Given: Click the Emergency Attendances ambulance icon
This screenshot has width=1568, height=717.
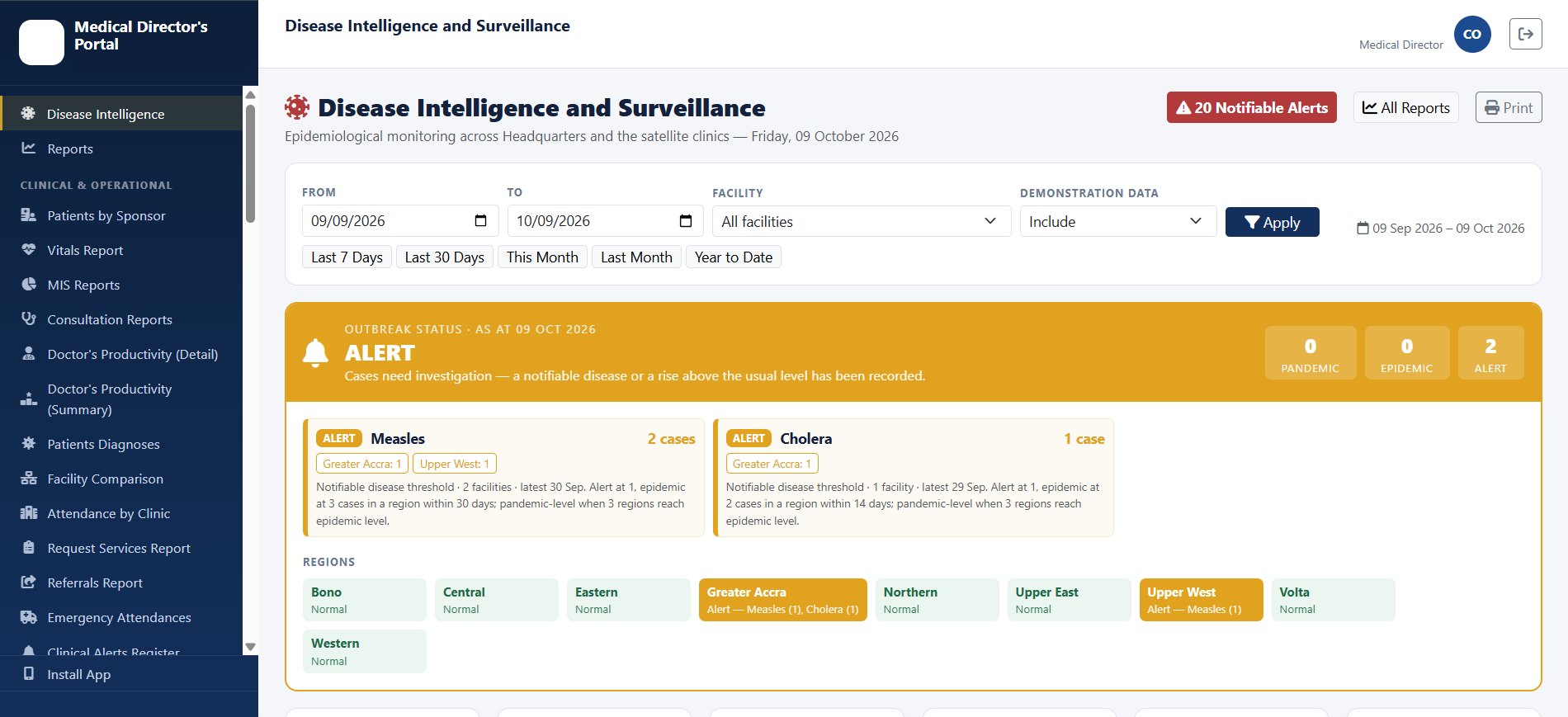Looking at the screenshot, I should (28, 616).
